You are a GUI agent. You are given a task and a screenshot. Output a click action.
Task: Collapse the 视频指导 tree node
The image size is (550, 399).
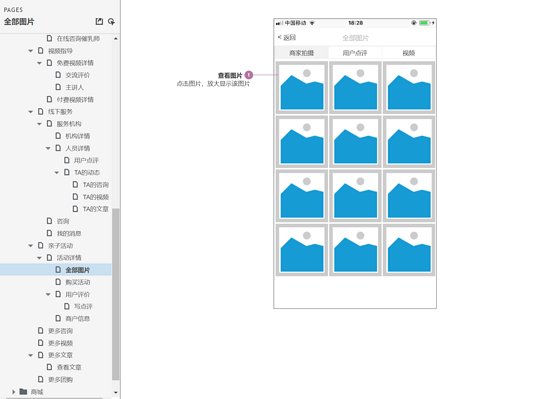pyautogui.click(x=31, y=51)
